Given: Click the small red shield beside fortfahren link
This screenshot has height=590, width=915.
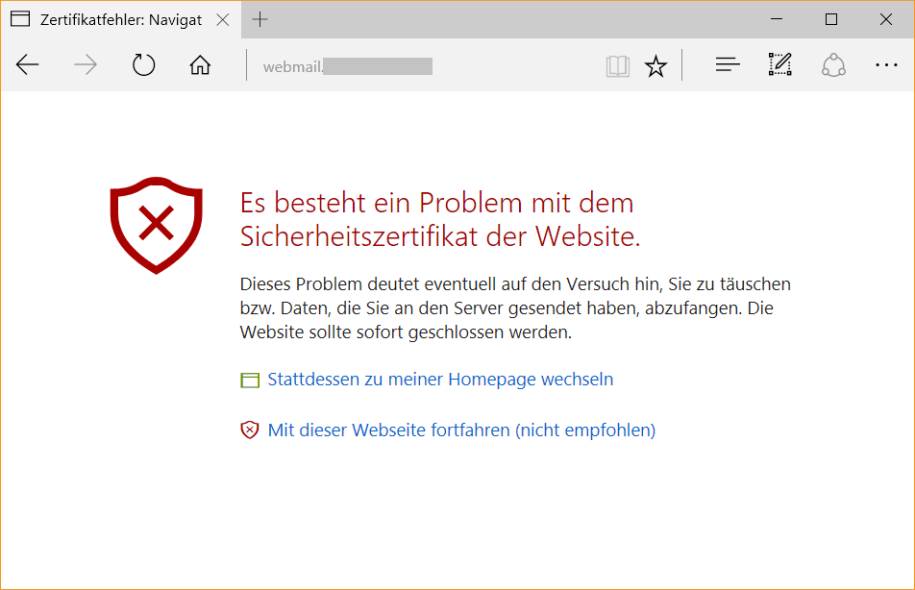Looking at the screenshot, I should point(250,430).
